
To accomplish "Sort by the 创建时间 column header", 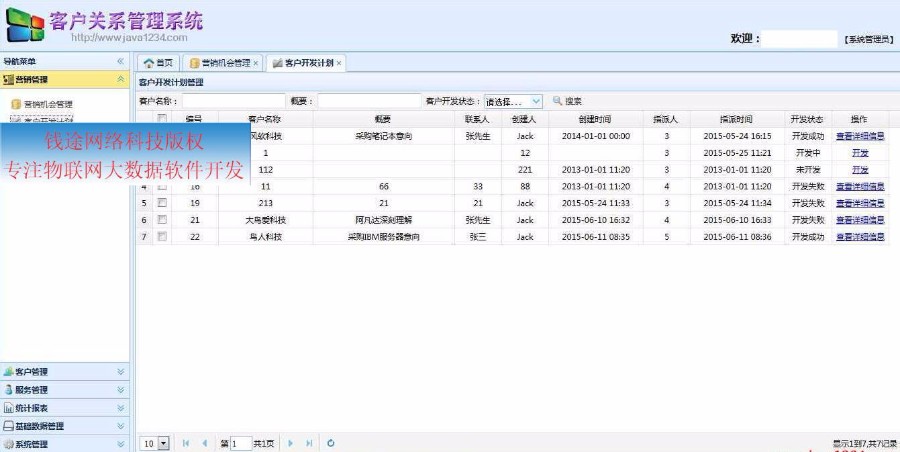I will 595,119.
